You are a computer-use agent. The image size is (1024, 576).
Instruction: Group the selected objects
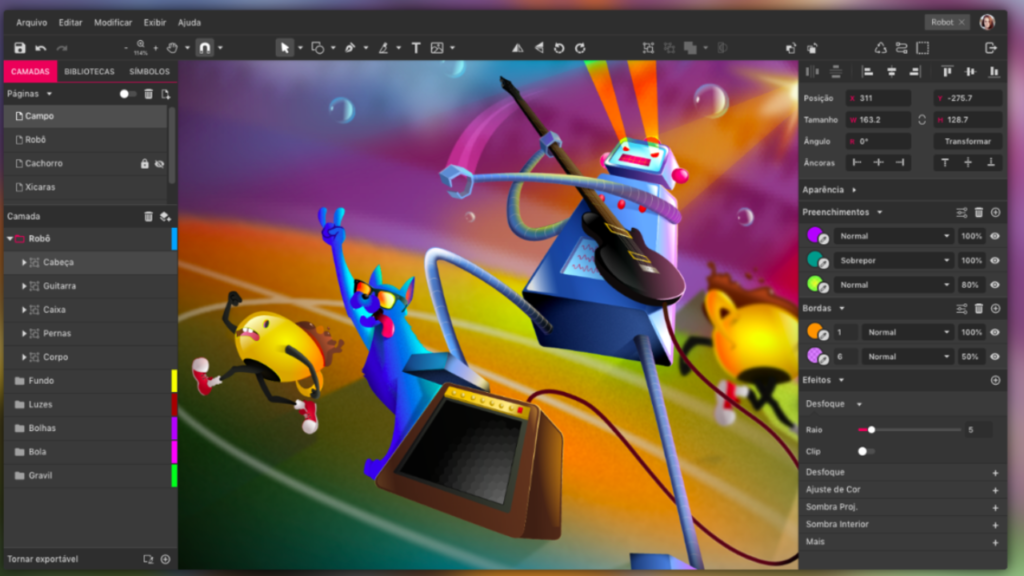(x=648, y=48)
